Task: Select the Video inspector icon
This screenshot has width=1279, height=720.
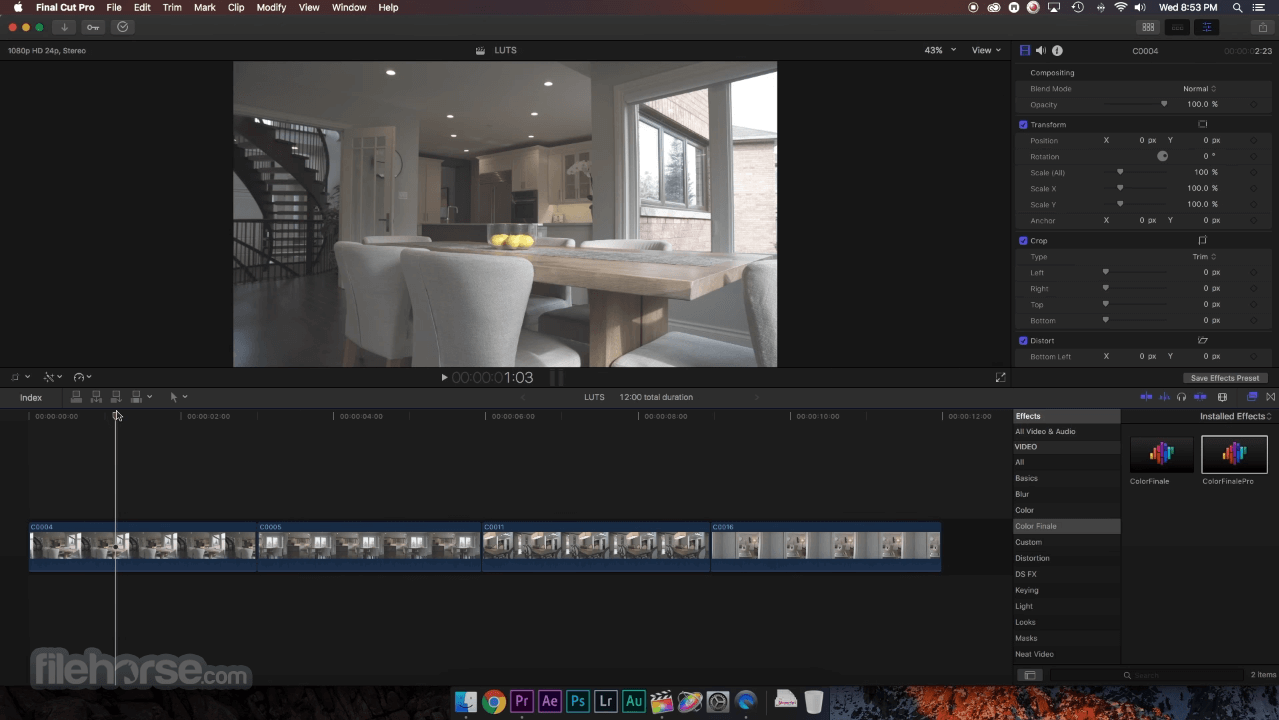Action: pyautogui.click(x=1023, y=50)
